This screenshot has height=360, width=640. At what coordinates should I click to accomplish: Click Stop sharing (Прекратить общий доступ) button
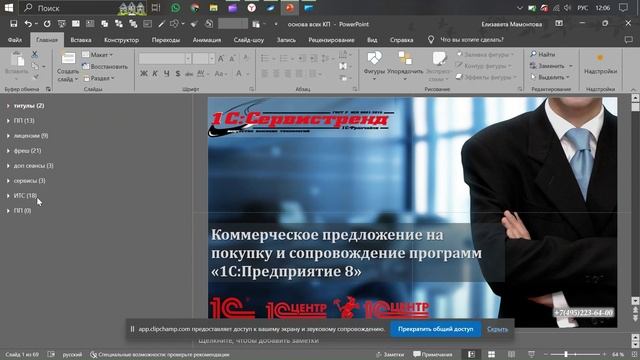[x=436, y=329]
